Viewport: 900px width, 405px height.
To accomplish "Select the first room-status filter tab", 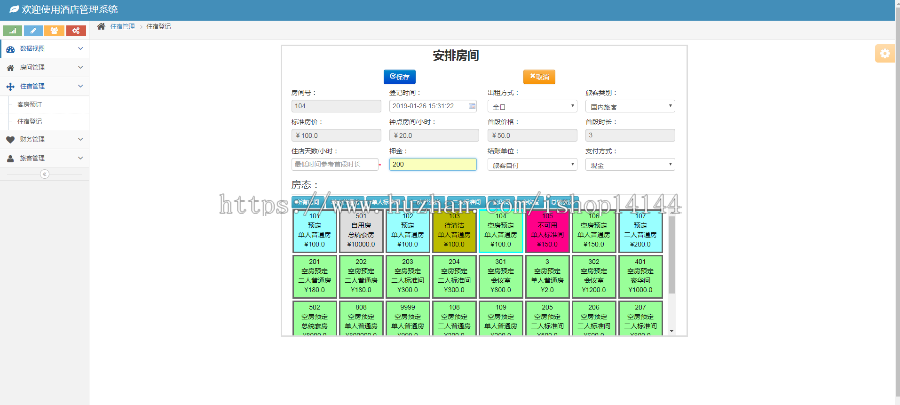I will [309, 202].
